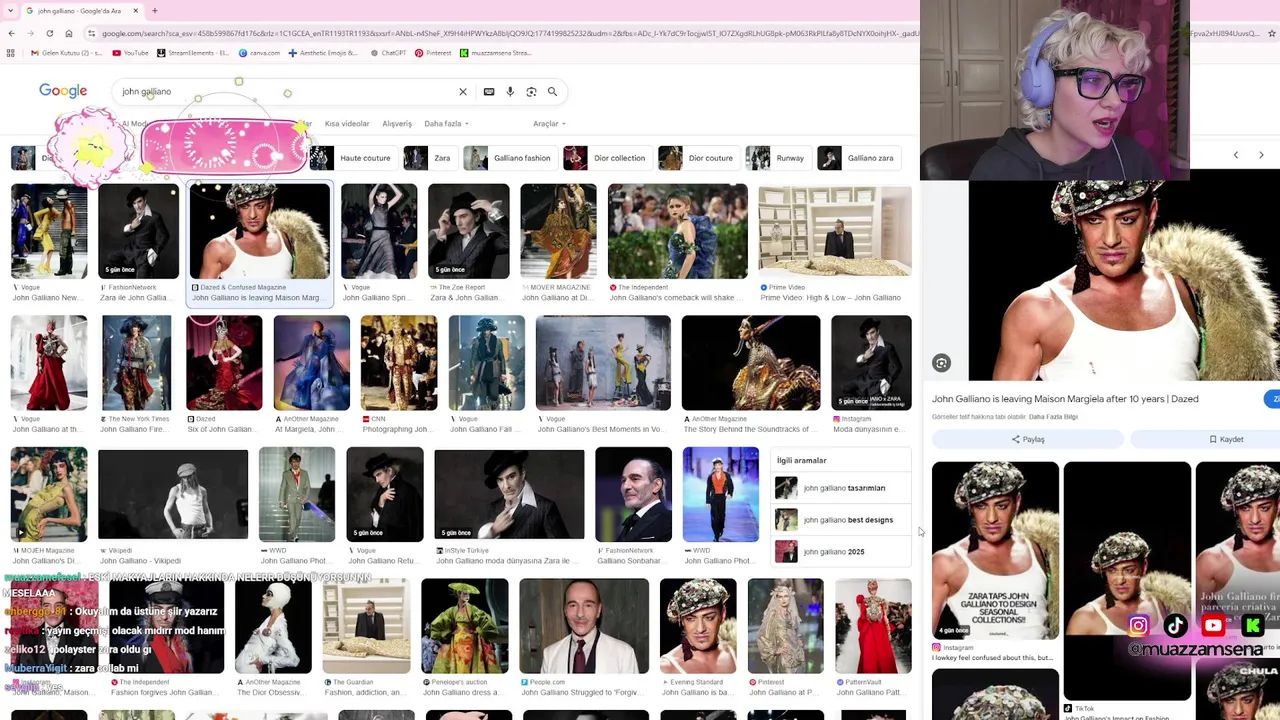The image size is (1280, 720).
Task: Switch to Alışveriş tab
Action: (397, 124)
